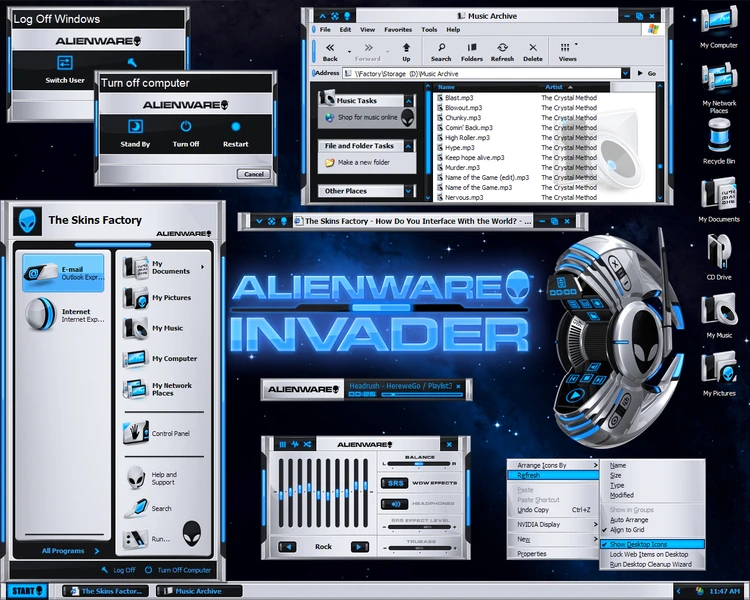Open Search in Music Archive toolbar
750x600 pixels.
441,52
